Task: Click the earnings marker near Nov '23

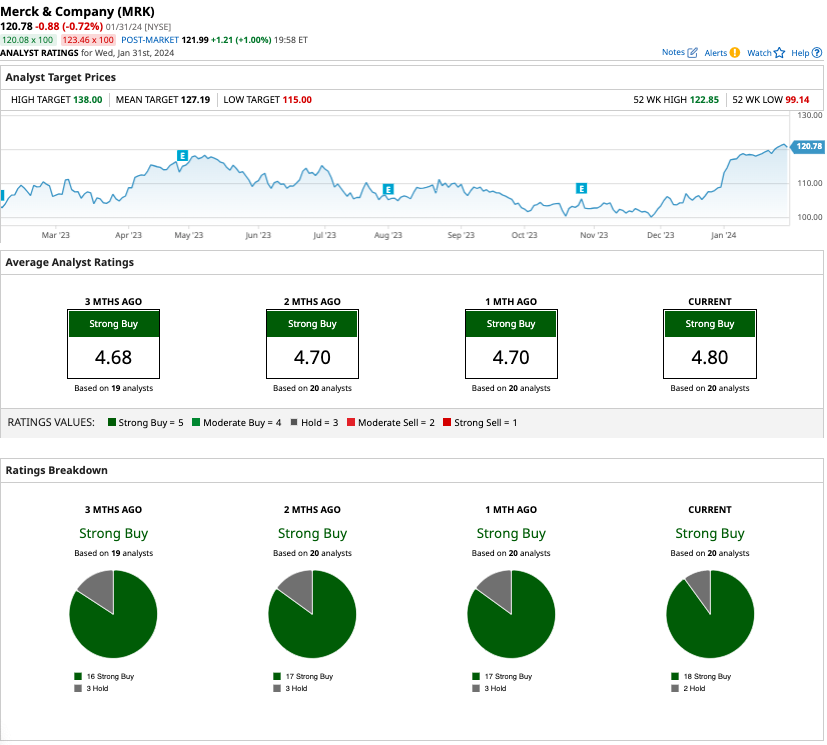Action: point(581,188)
